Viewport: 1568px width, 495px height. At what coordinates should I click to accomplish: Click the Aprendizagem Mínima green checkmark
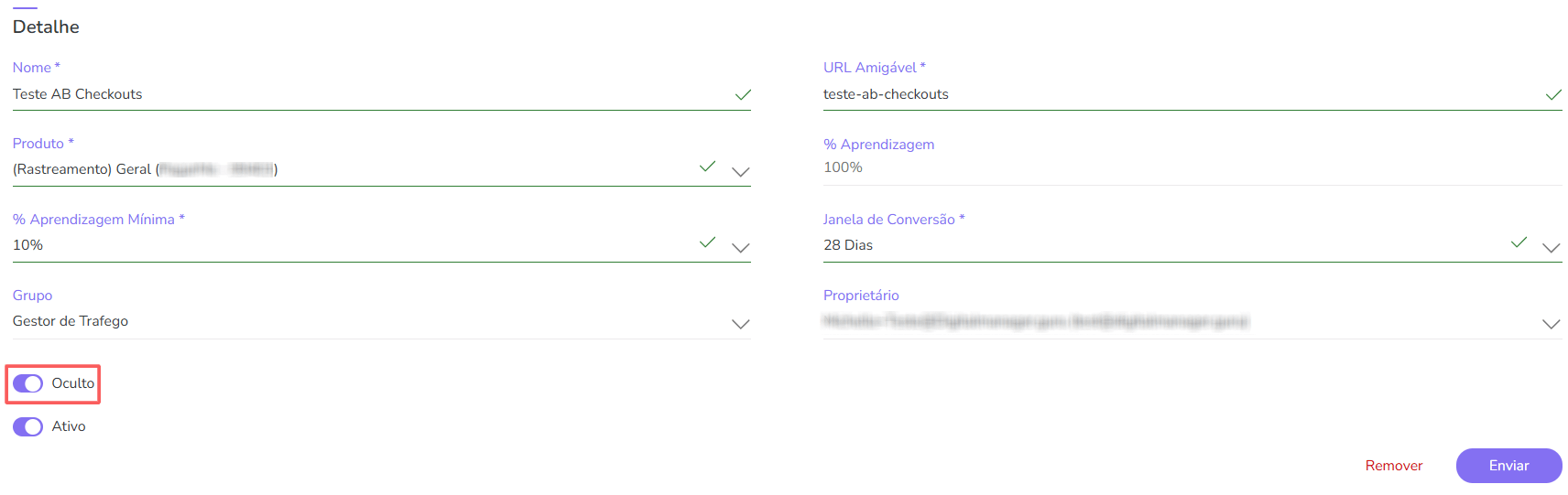pos(707,242)
